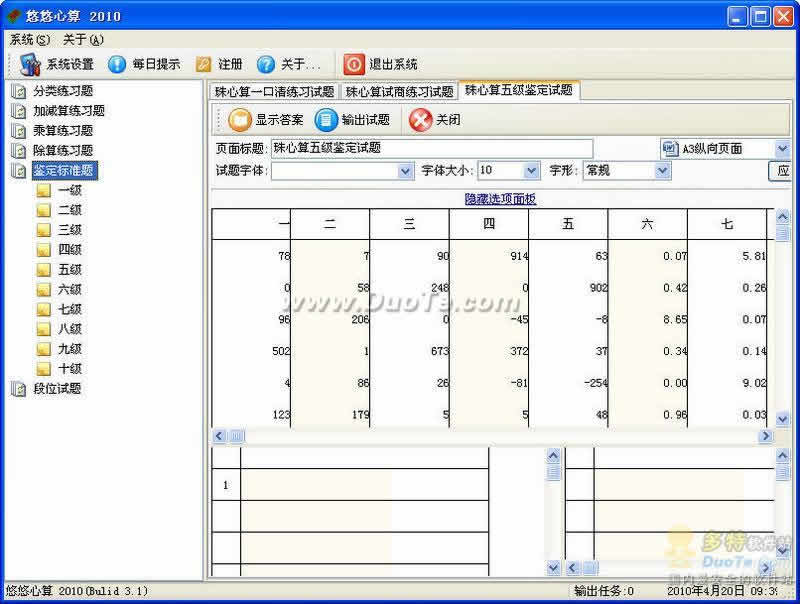
Task: Click the folder icon beside 一级
Action: pos(44,191)
